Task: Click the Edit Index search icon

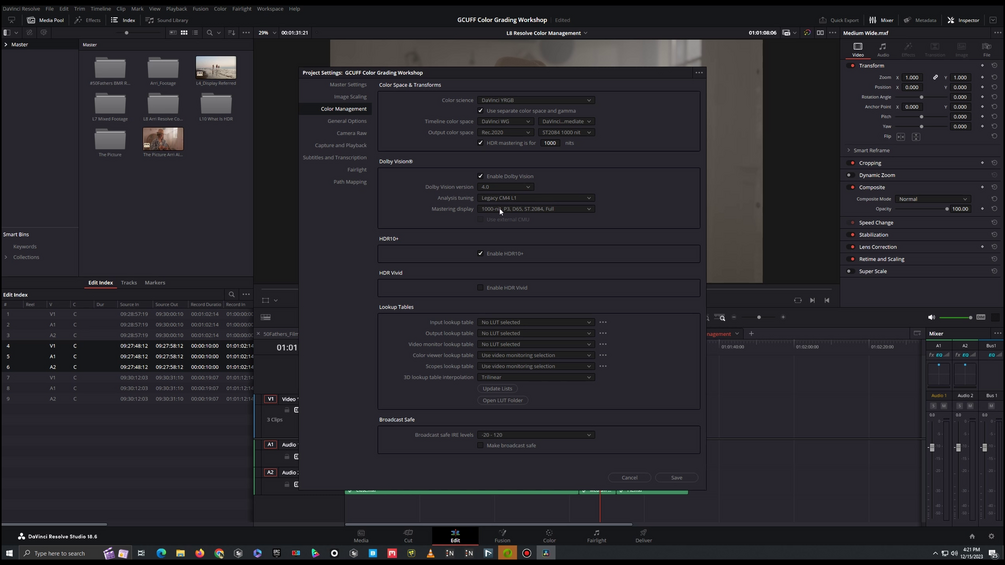Action: point(231,295)
